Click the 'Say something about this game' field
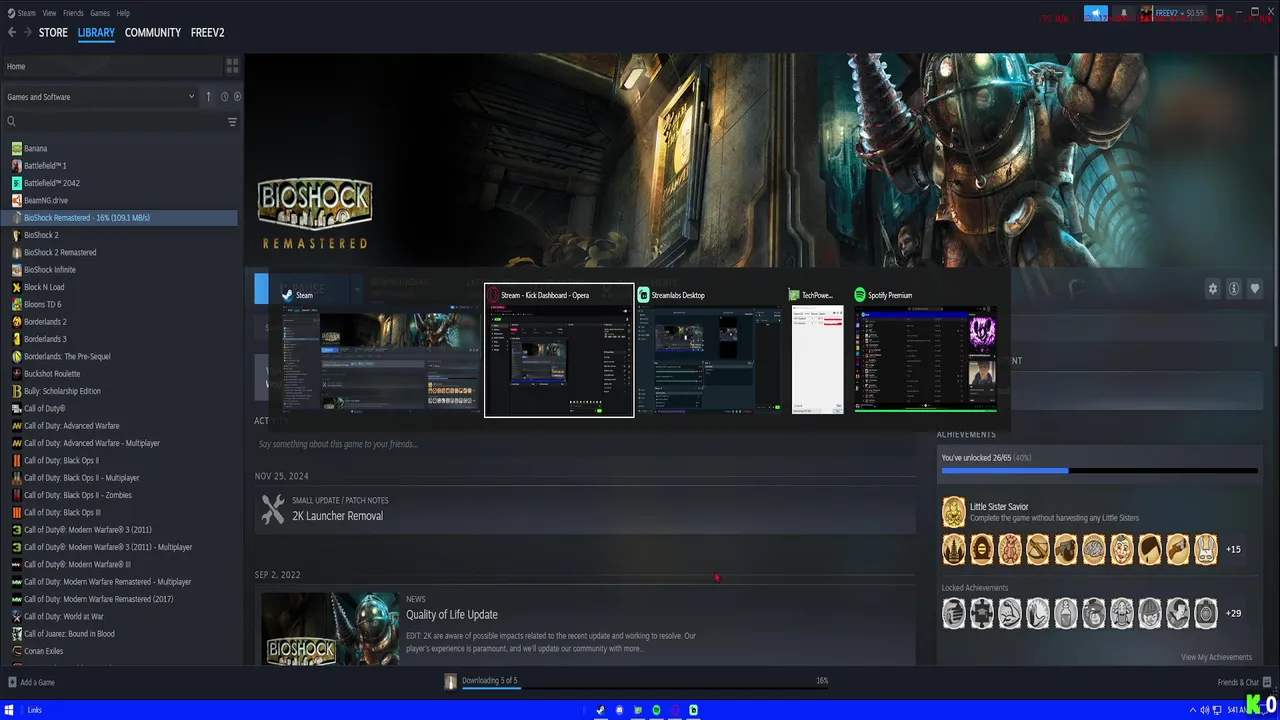Screen dimensions: 1280x720 pyautogui.click(x=585, y=444)
